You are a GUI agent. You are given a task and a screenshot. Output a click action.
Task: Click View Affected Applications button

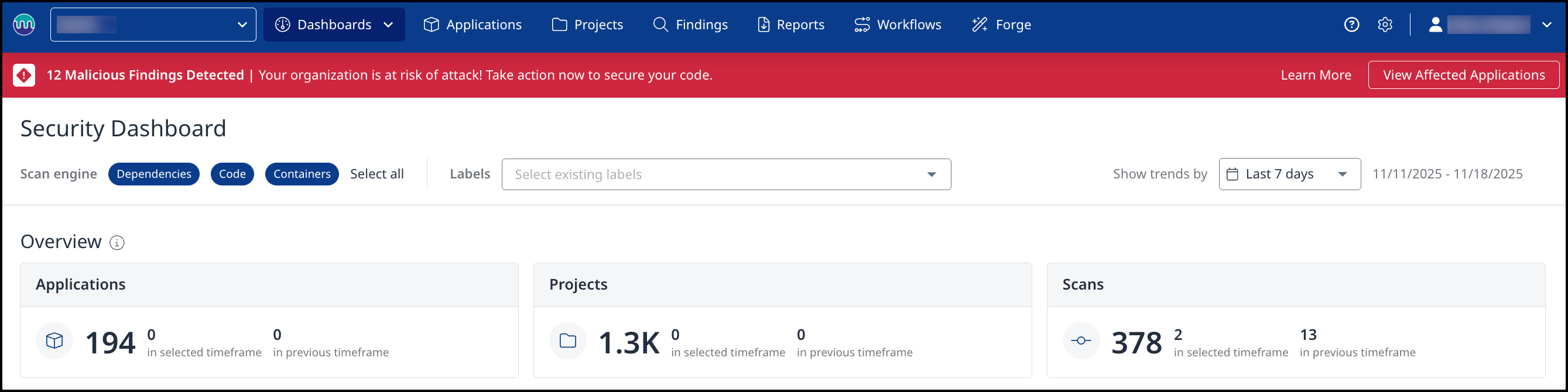(x=1463, y=75)
